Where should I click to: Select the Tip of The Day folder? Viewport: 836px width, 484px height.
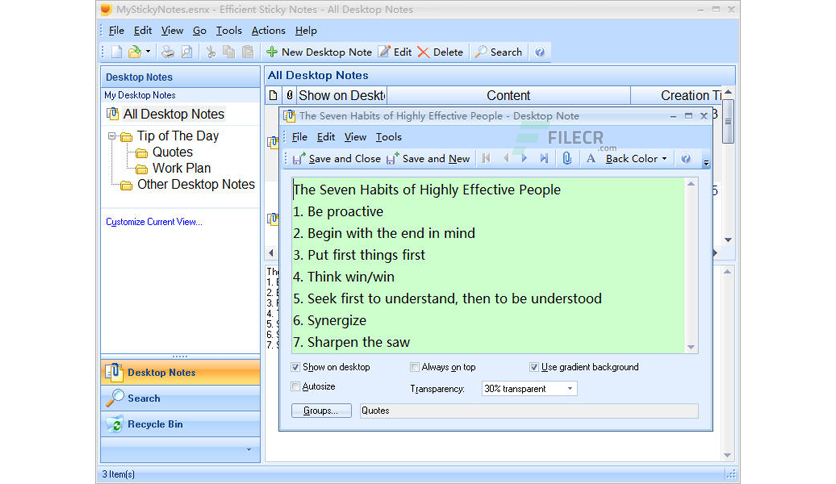point(177,136)
